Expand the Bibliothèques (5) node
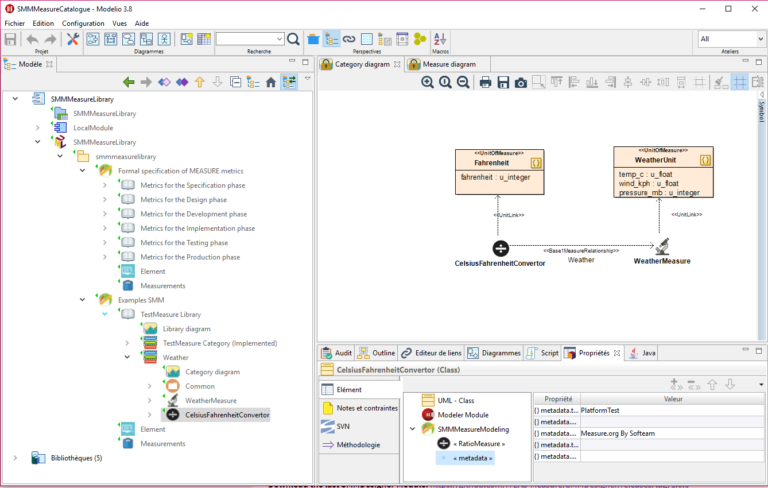Viewport: 768px width, 488px height. point(15,458)
